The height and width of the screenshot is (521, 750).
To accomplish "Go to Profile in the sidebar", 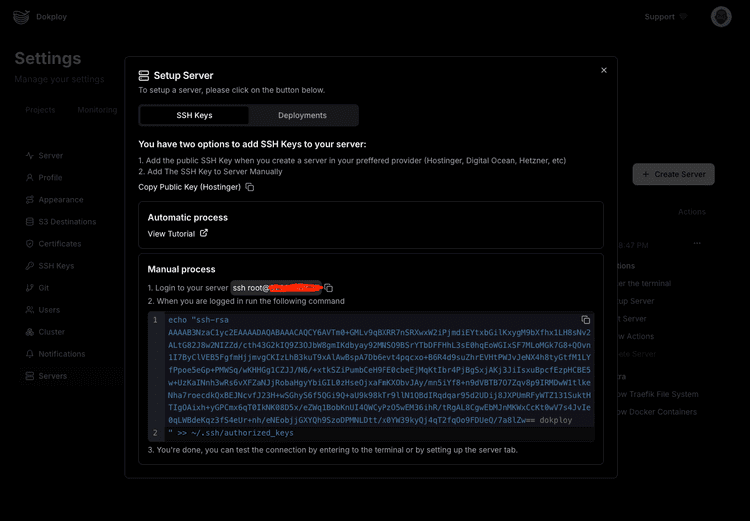I will [x=50, y=178].
